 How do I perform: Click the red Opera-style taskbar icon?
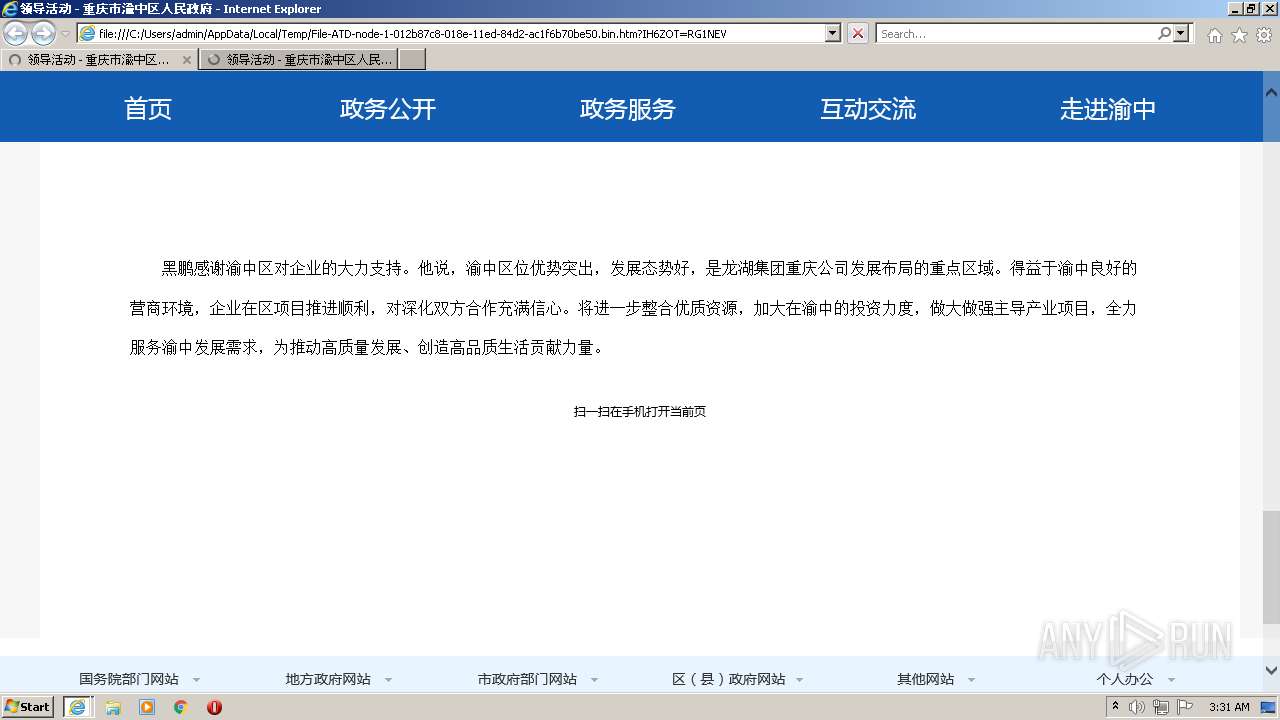[x=214, y=707]
